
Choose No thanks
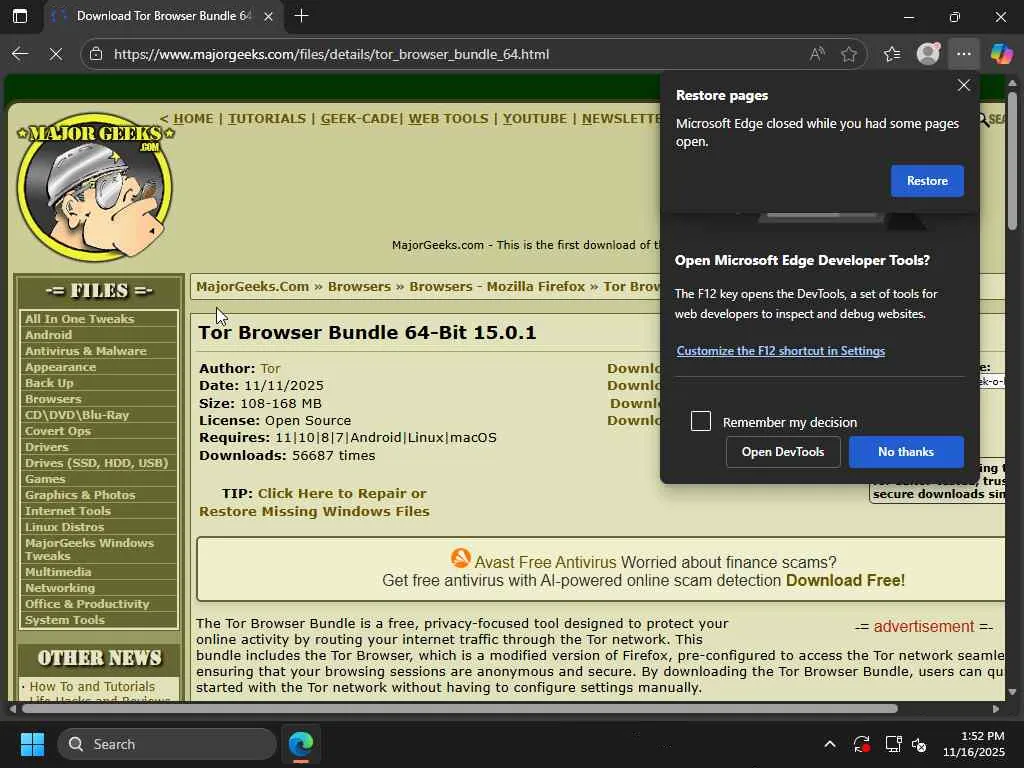(906, 452)
